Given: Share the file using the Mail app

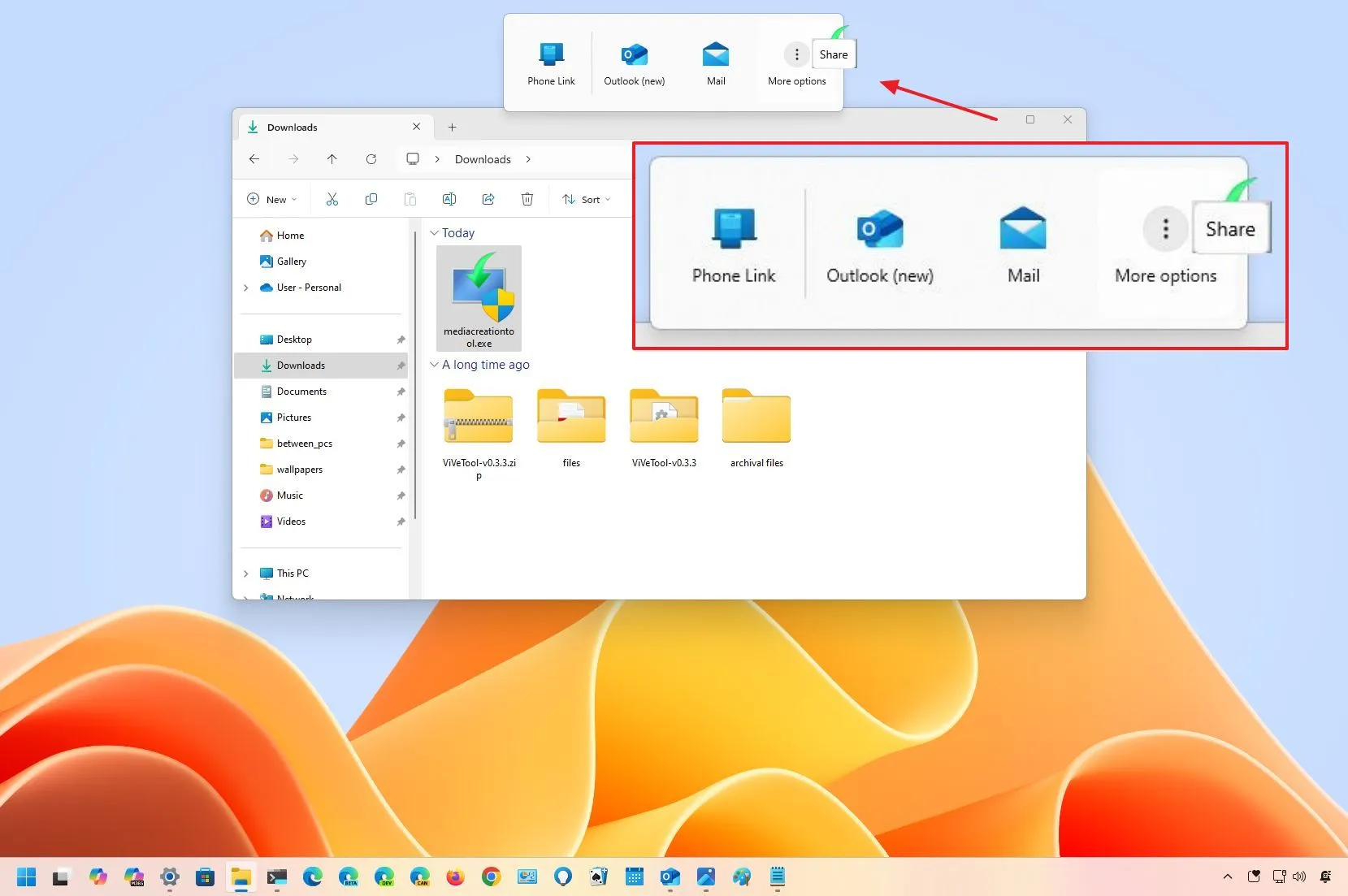Looking at the screenshot, I should [x=1022, y=244].
